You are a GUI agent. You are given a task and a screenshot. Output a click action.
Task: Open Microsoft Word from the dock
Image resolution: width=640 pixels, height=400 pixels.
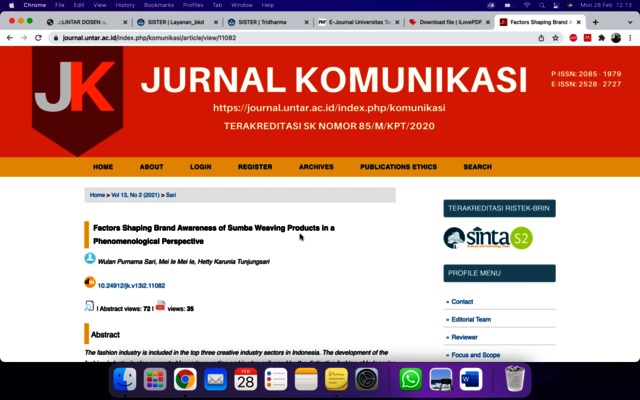click(x=471, y=379)
